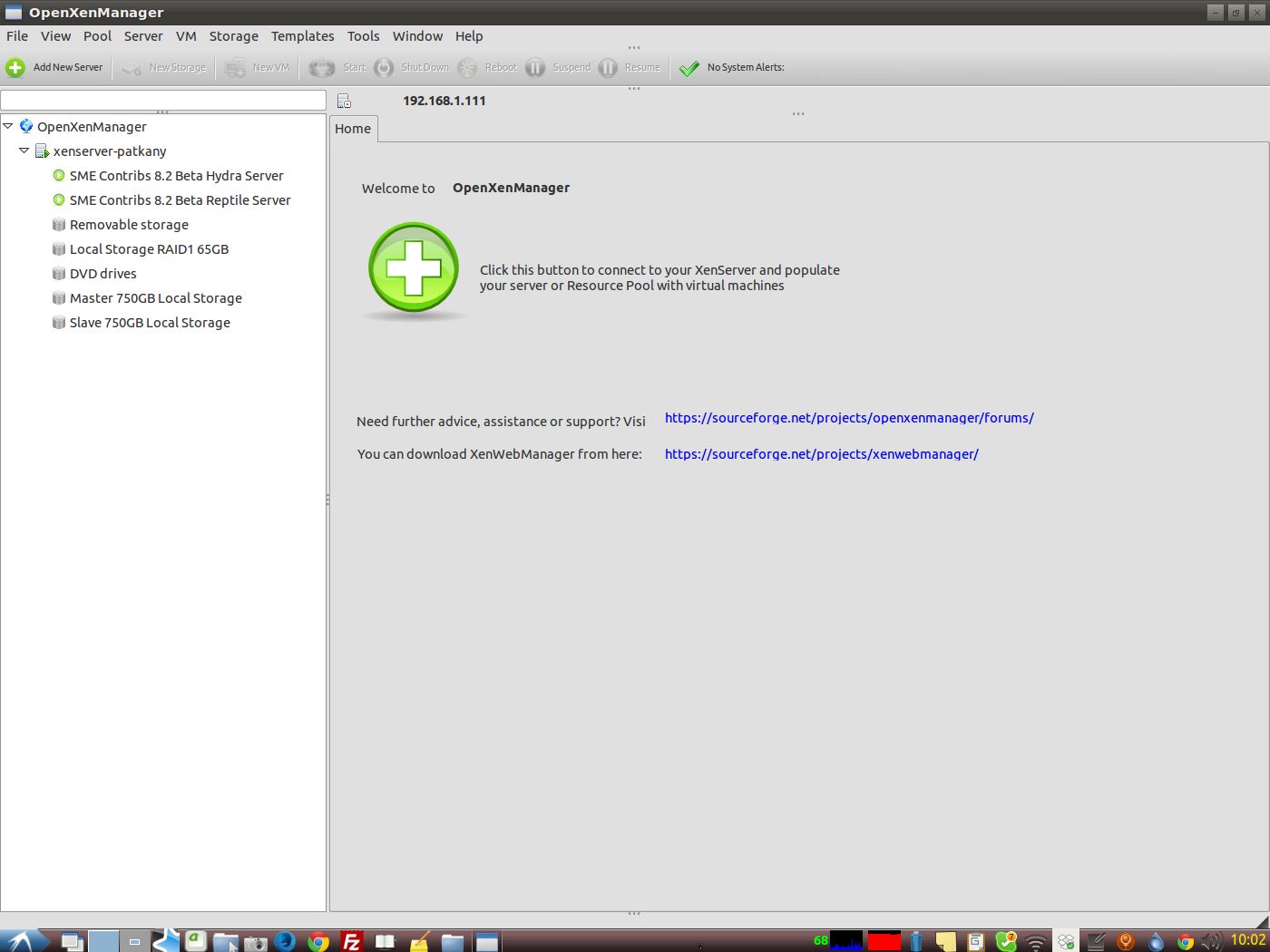Select the Home tab

pyautogui.click(x=353, y=129)
